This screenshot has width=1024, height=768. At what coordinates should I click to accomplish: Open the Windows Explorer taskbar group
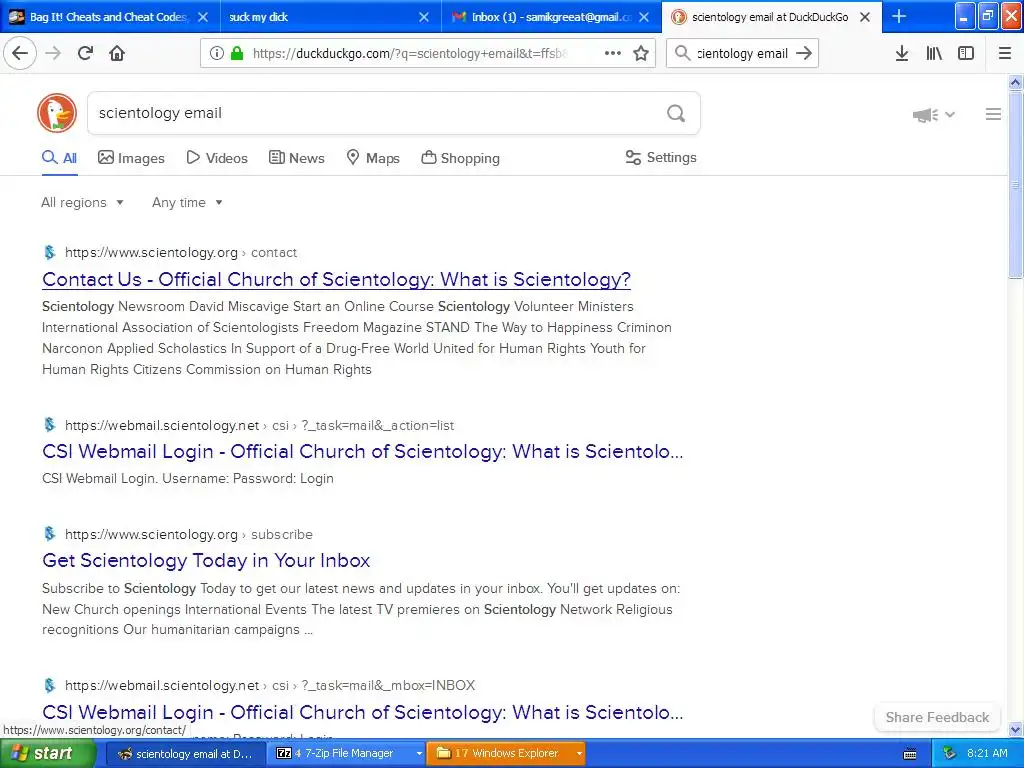[506, 754]
